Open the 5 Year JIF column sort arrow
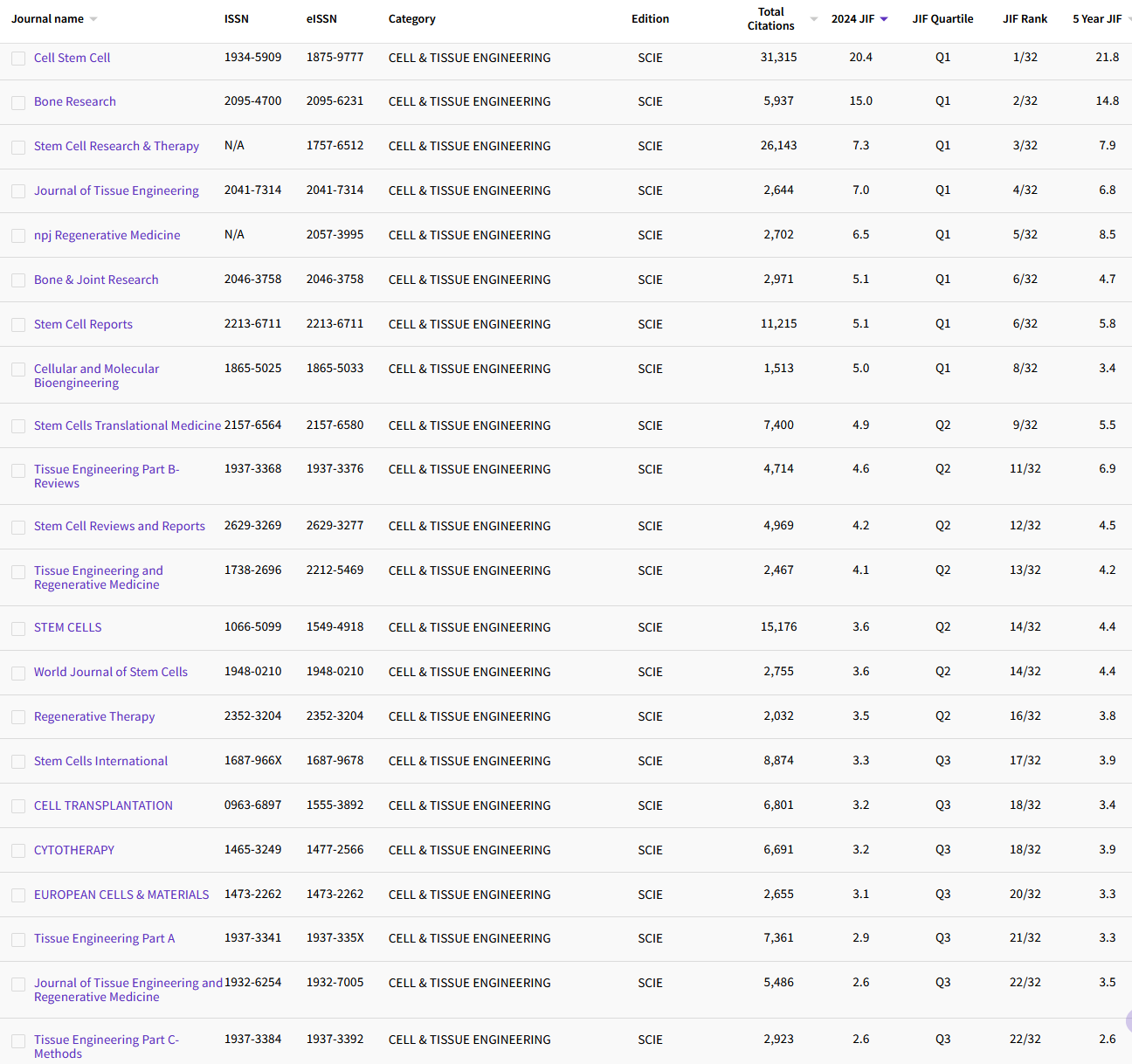Screen dimensions: 1132x1064 pyautogui.click(x=1129, y=19)
